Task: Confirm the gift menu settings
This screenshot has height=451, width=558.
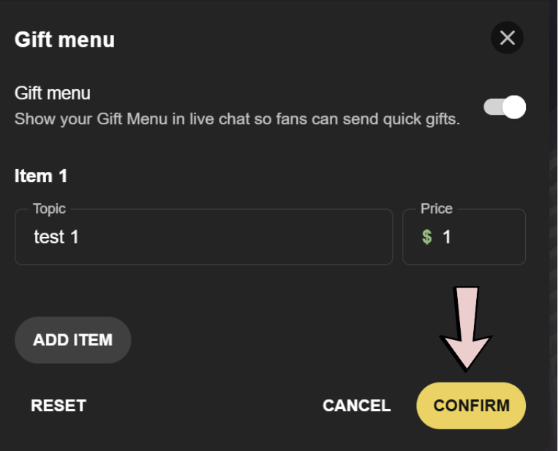Action: tap(471, 405)
